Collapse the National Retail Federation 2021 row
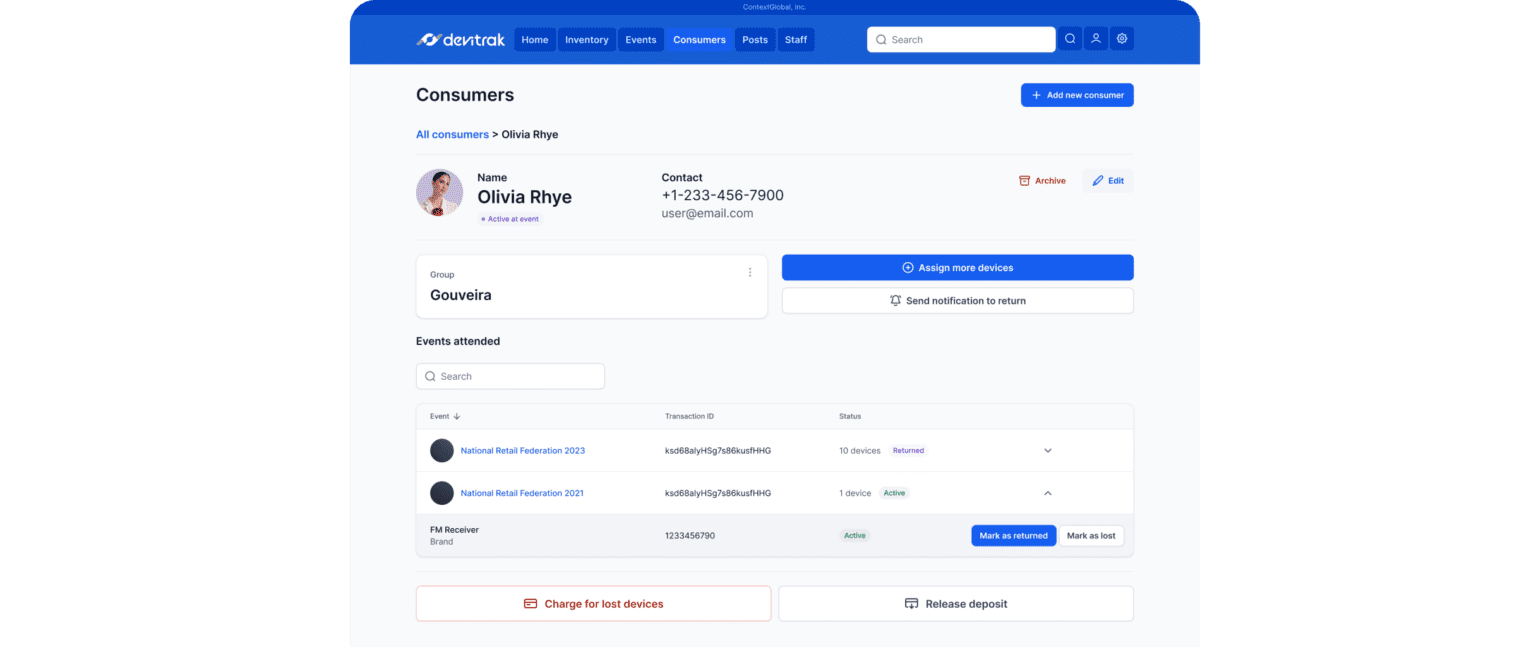The image size is (1536, 647). coord(1048,493)
